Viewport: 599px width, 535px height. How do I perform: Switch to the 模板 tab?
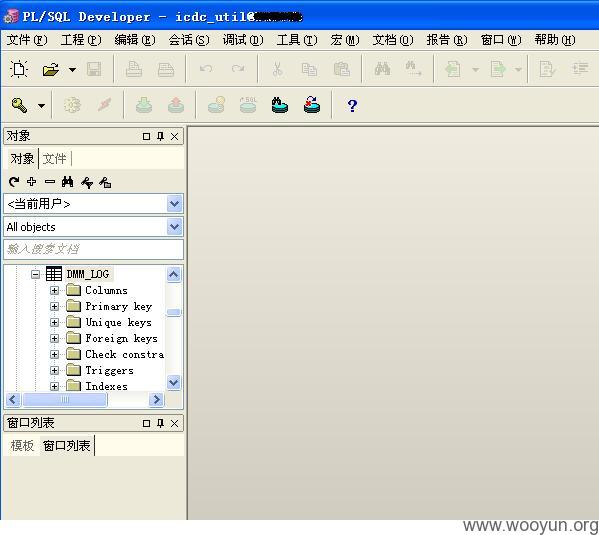click(23, 446)
